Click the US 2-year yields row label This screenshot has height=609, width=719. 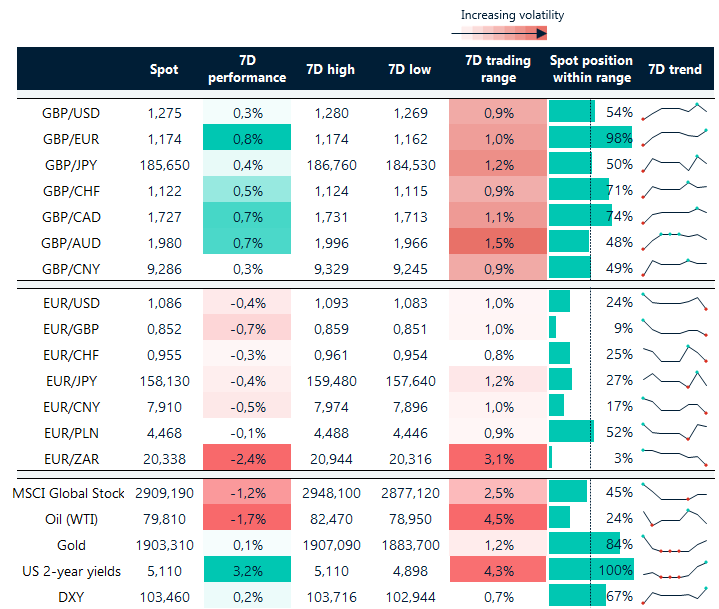click(72, 571)
